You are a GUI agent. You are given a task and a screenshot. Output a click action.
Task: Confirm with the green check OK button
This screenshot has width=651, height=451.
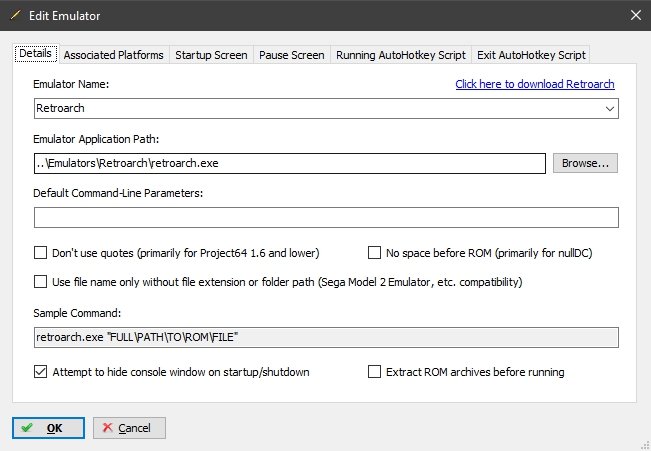[x=48, y=428]
